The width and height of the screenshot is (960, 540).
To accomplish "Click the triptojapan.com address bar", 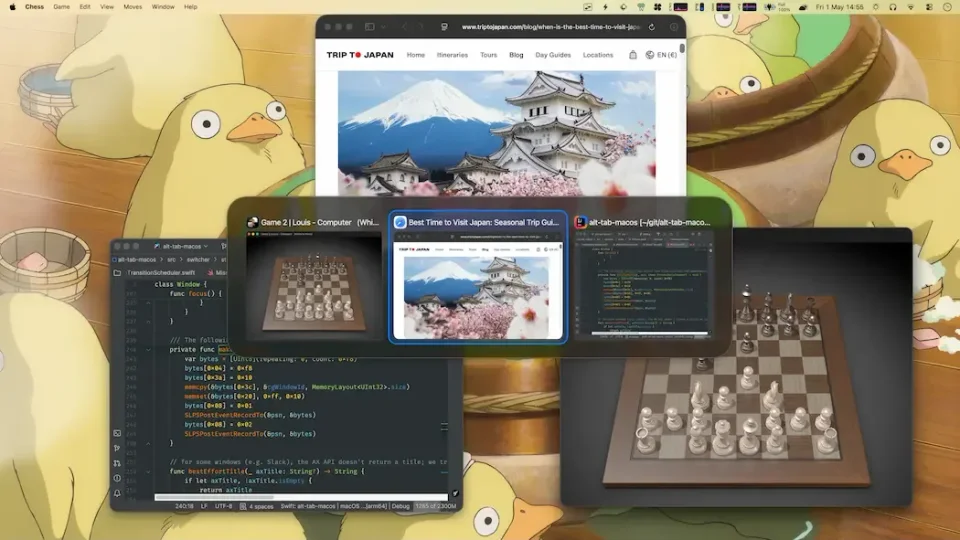I will [x=550, y=27].
